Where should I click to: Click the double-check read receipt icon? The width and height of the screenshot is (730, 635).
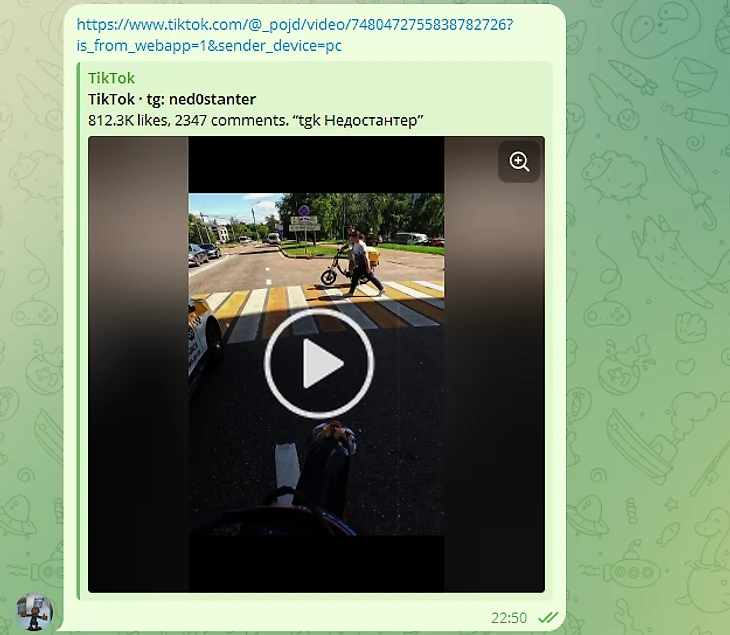coord(548,617)
